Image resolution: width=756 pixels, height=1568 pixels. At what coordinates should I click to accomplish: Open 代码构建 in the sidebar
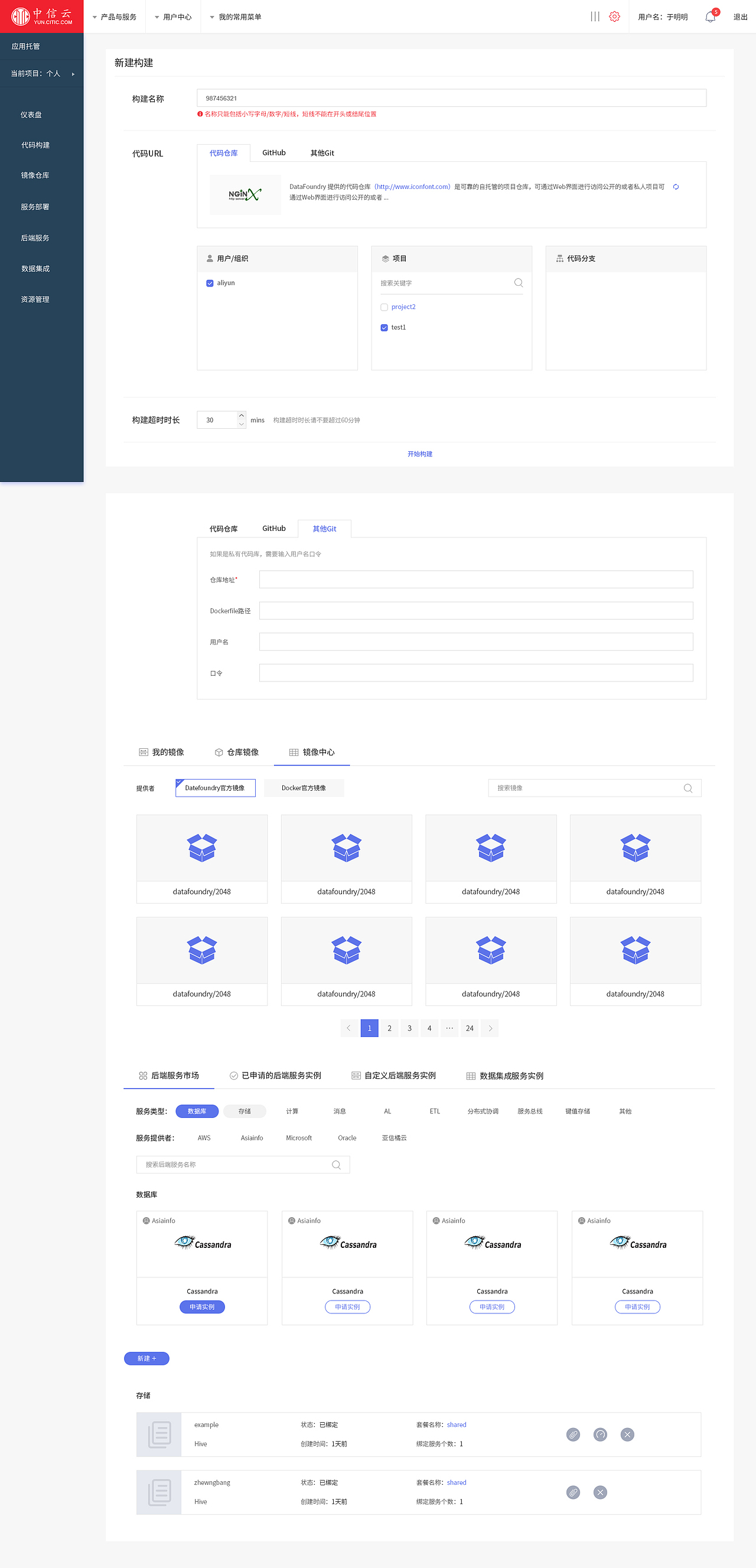coord(35,145)
